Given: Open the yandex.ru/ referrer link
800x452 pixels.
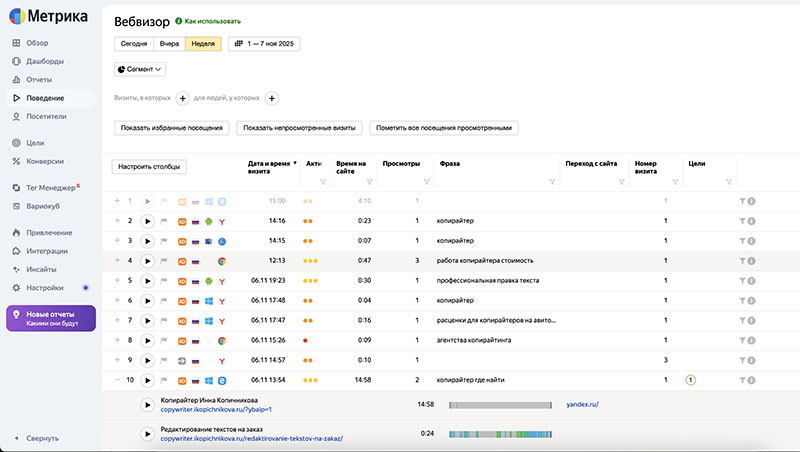Looking at the screenshot, I should tap(582, 405).
